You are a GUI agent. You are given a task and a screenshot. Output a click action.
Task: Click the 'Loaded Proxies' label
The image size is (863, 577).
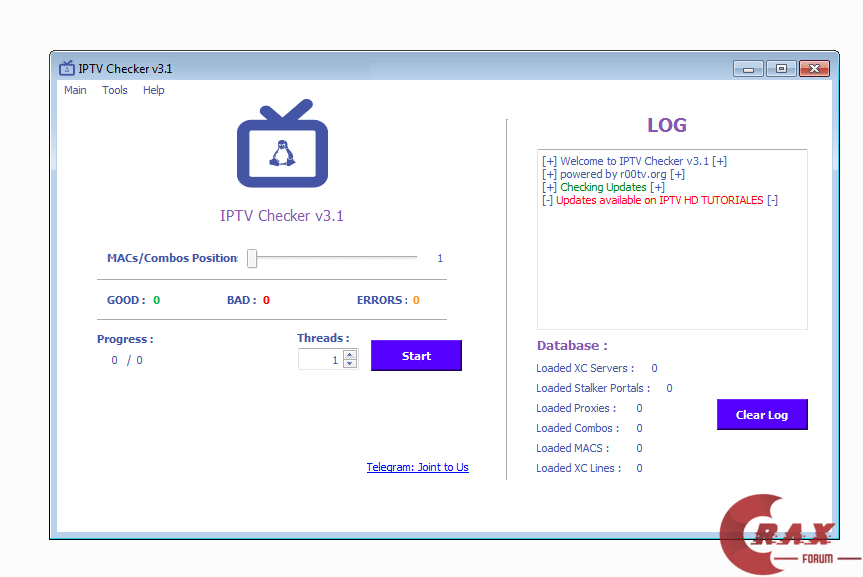pos(576,408)
